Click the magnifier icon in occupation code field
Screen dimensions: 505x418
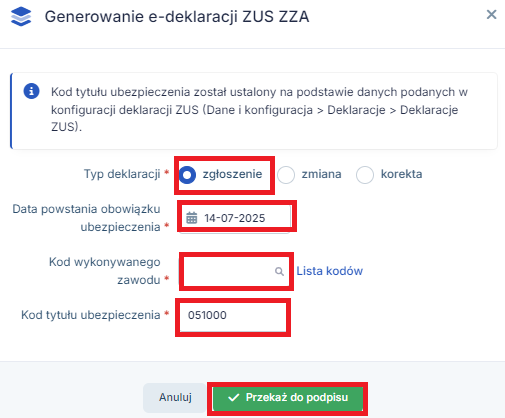279,271
